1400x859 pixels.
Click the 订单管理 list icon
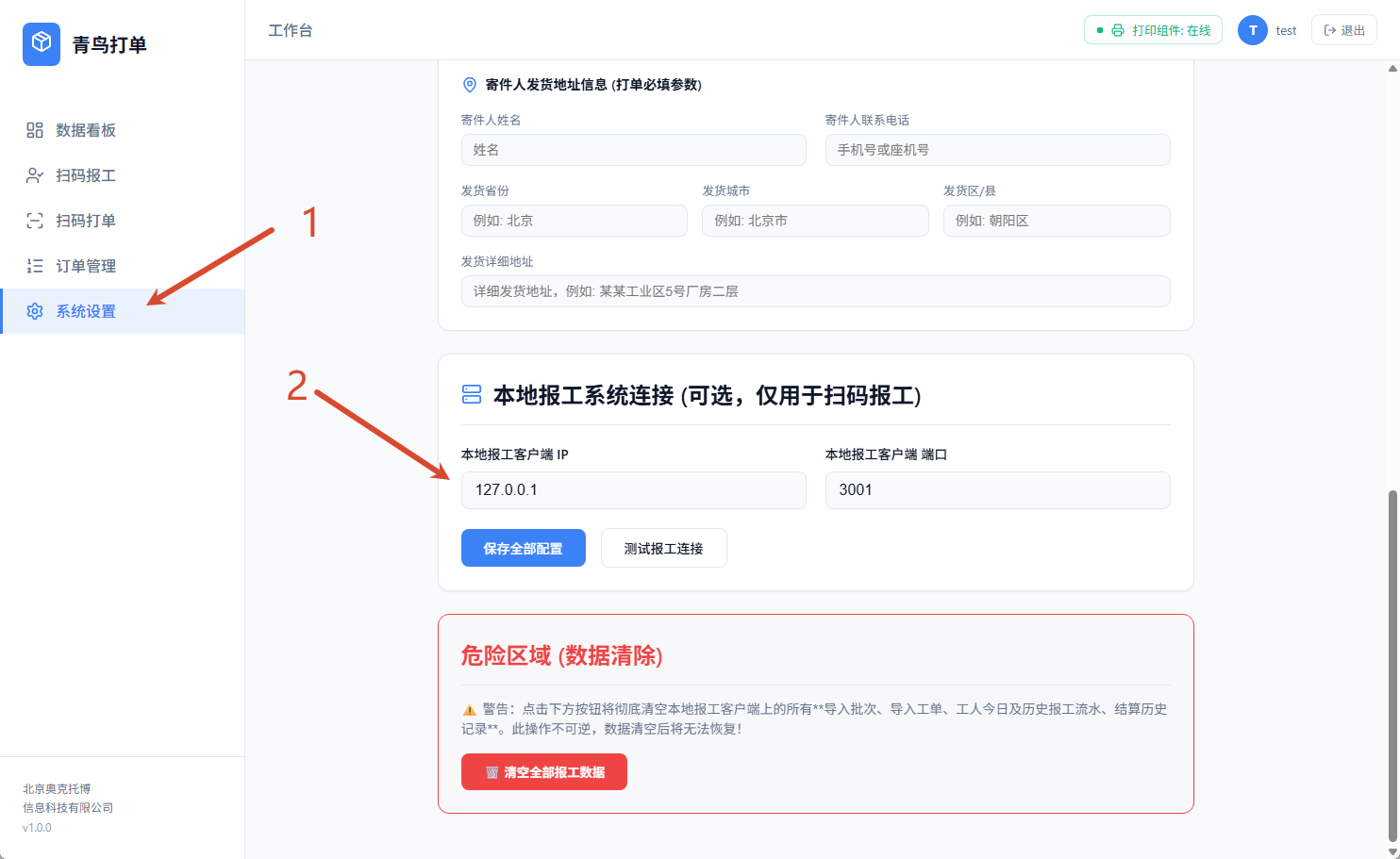click(x=35, y=266)
